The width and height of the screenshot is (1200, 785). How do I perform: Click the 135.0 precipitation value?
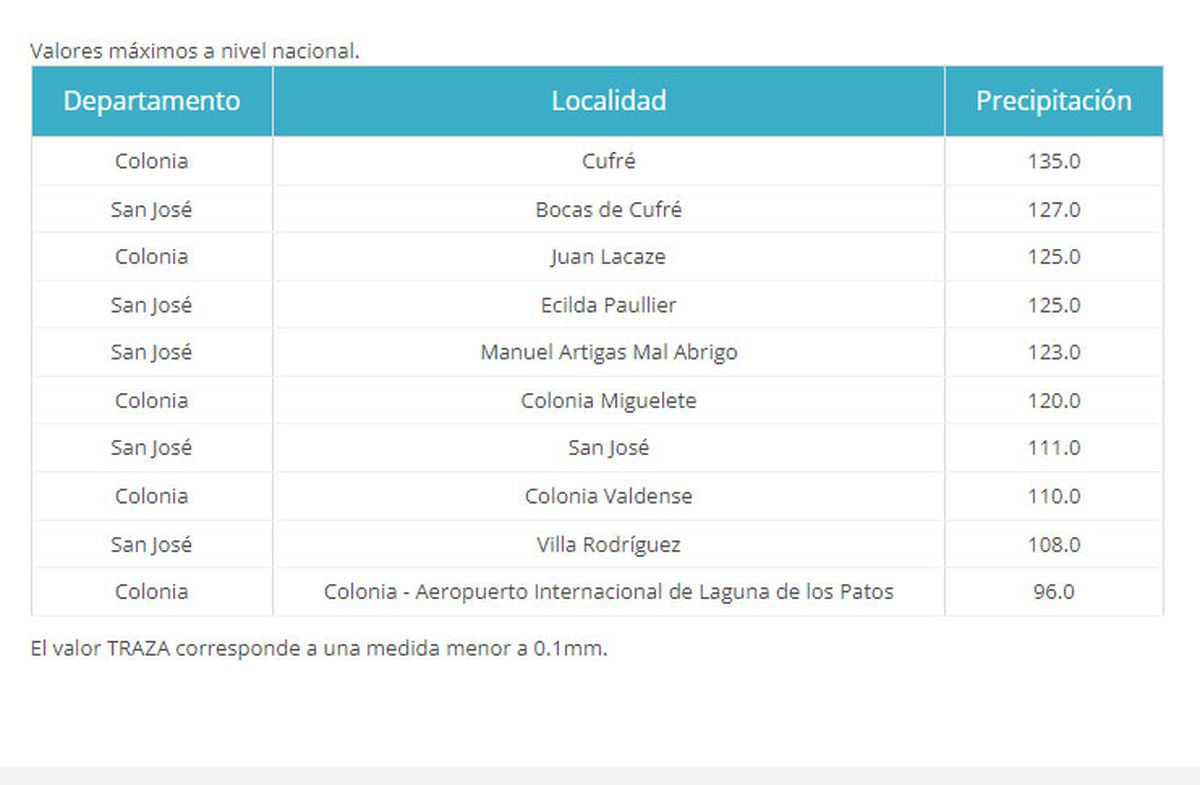point(1053,161)
